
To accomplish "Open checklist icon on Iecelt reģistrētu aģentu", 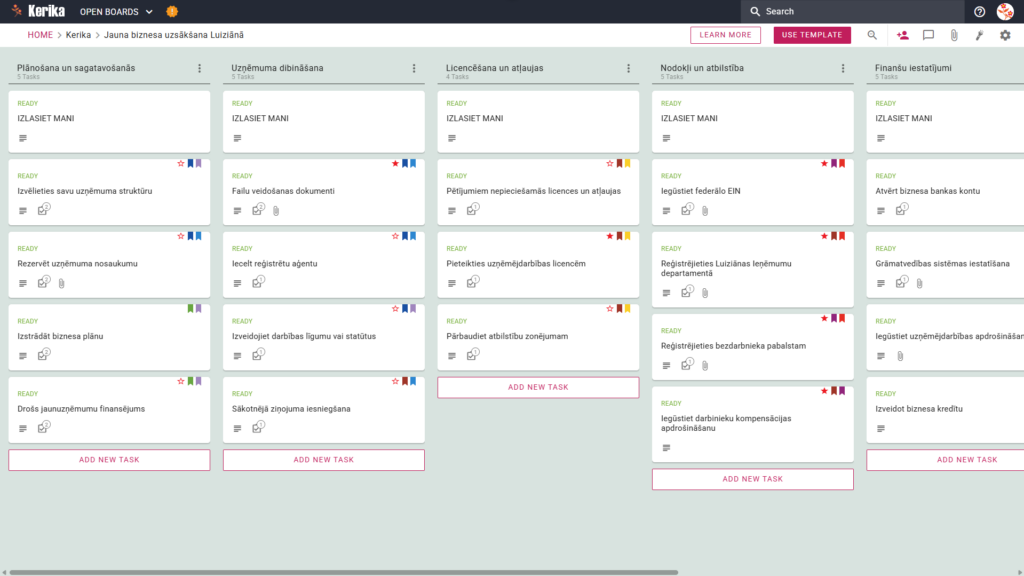I will pyautogui.click(x=258, y=283).
